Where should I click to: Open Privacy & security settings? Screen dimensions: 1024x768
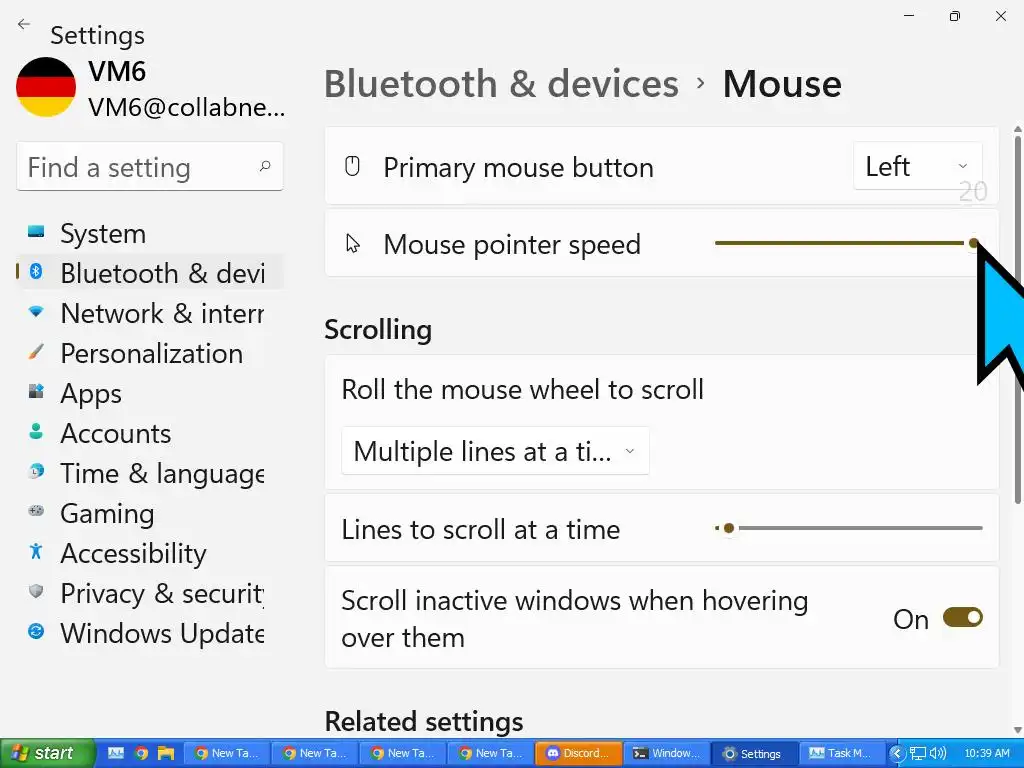click(x=150, y=593)
